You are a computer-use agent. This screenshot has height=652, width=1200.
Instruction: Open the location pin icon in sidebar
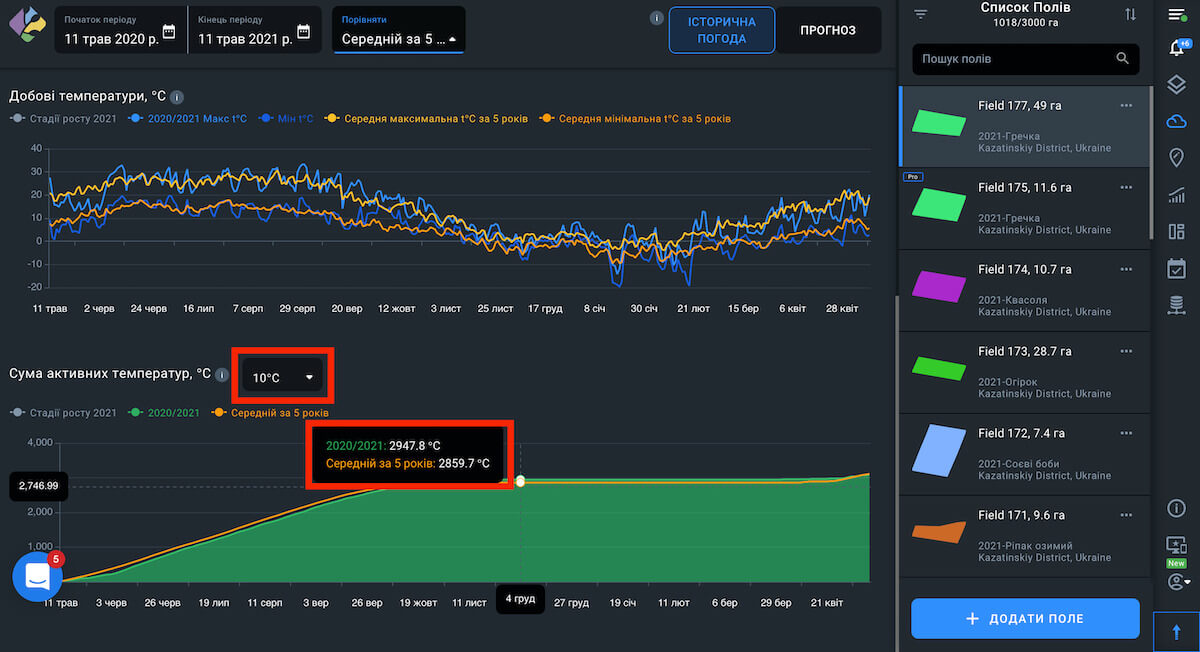coord(1176,158)
